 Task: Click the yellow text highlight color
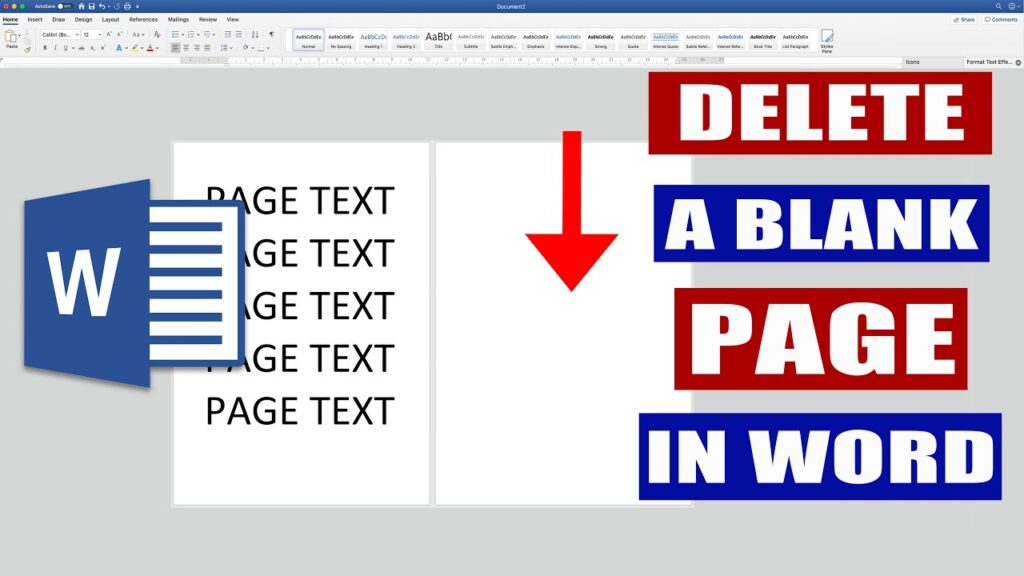point(135,48)
